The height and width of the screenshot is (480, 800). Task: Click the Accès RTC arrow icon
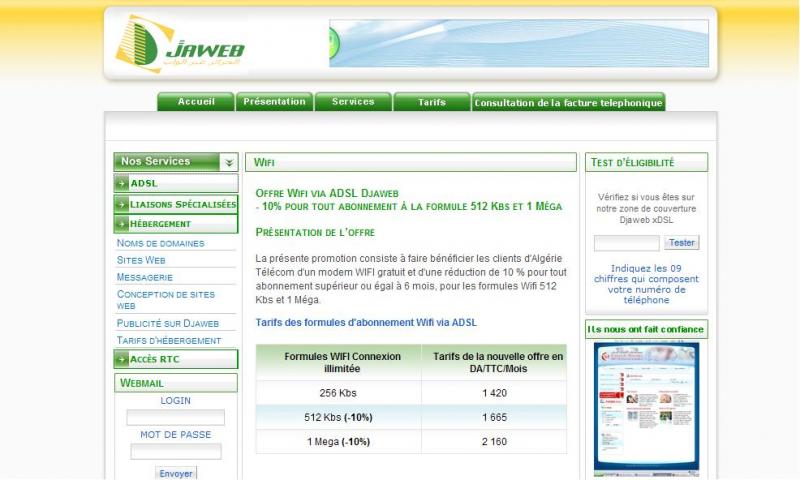pos(122,359)
